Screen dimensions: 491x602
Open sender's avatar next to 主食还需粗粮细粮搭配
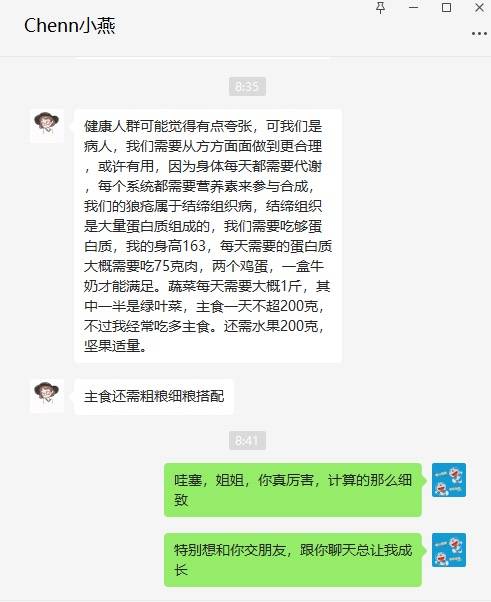tap(47, 396)
